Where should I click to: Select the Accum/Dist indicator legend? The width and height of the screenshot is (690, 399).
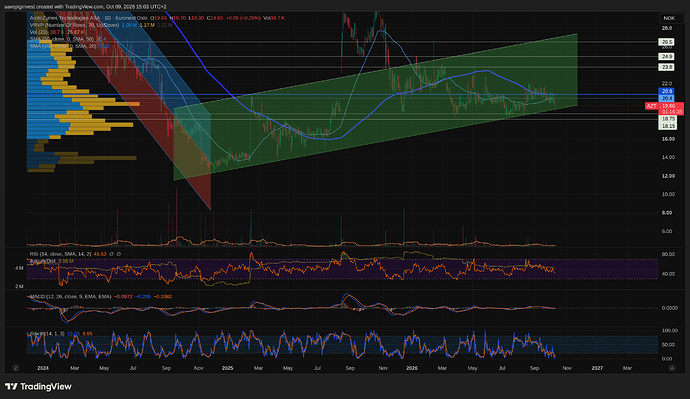click(43, 261)
